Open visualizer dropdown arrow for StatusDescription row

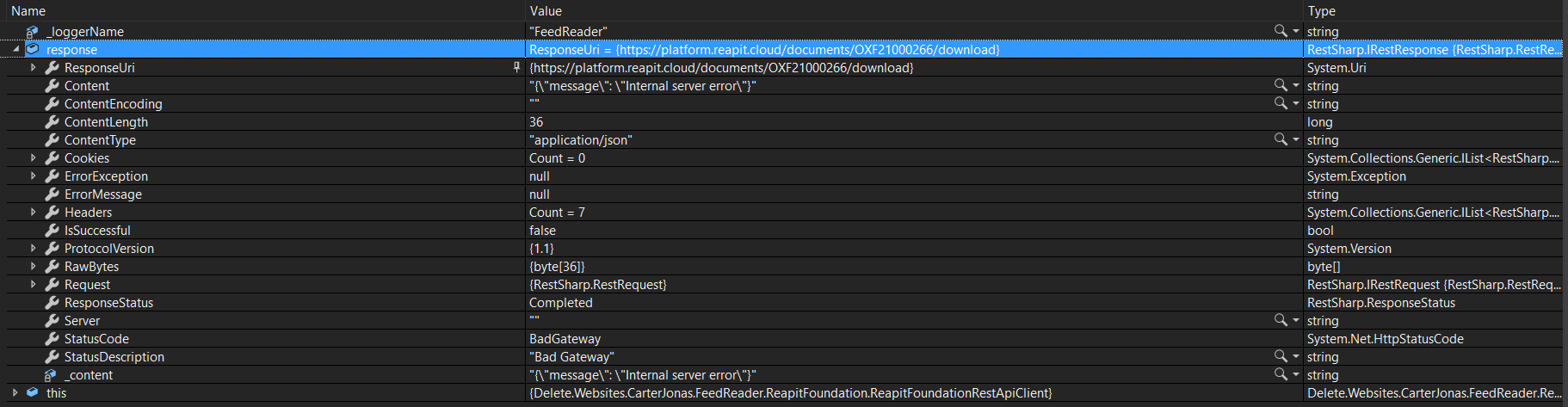[x=1296, y=356]
